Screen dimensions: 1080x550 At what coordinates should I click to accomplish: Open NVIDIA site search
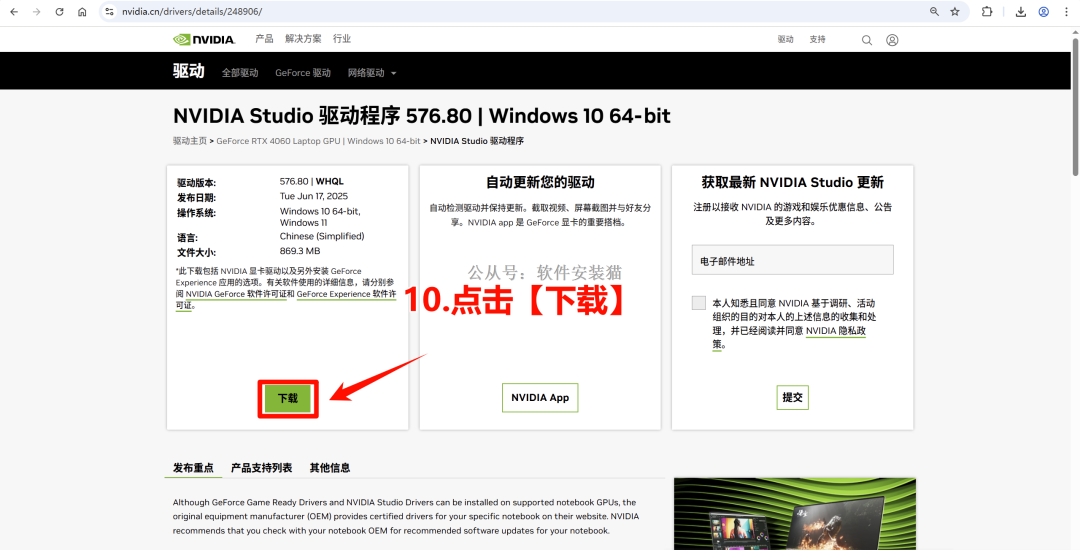[x=866, y=40]
